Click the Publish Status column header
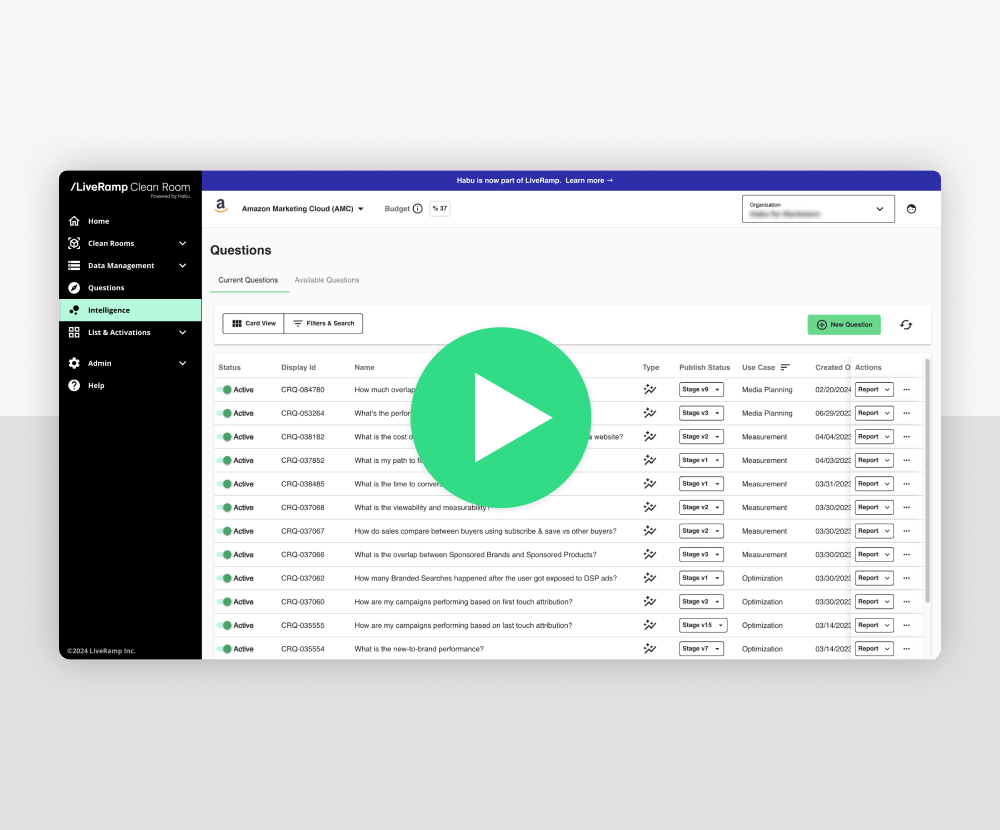 click(x=705, y=367)
